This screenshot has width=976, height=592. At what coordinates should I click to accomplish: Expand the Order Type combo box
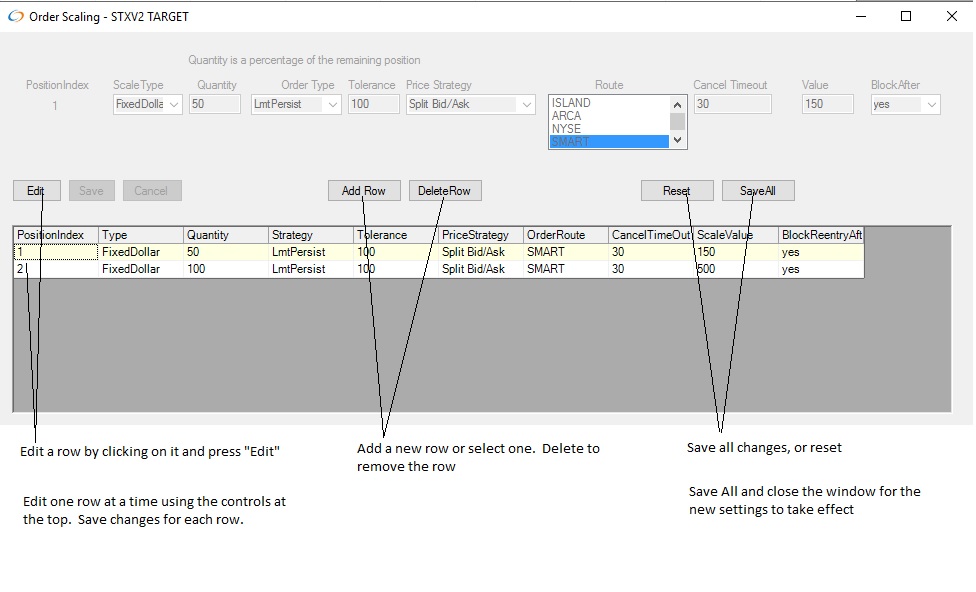coord(332,105)
